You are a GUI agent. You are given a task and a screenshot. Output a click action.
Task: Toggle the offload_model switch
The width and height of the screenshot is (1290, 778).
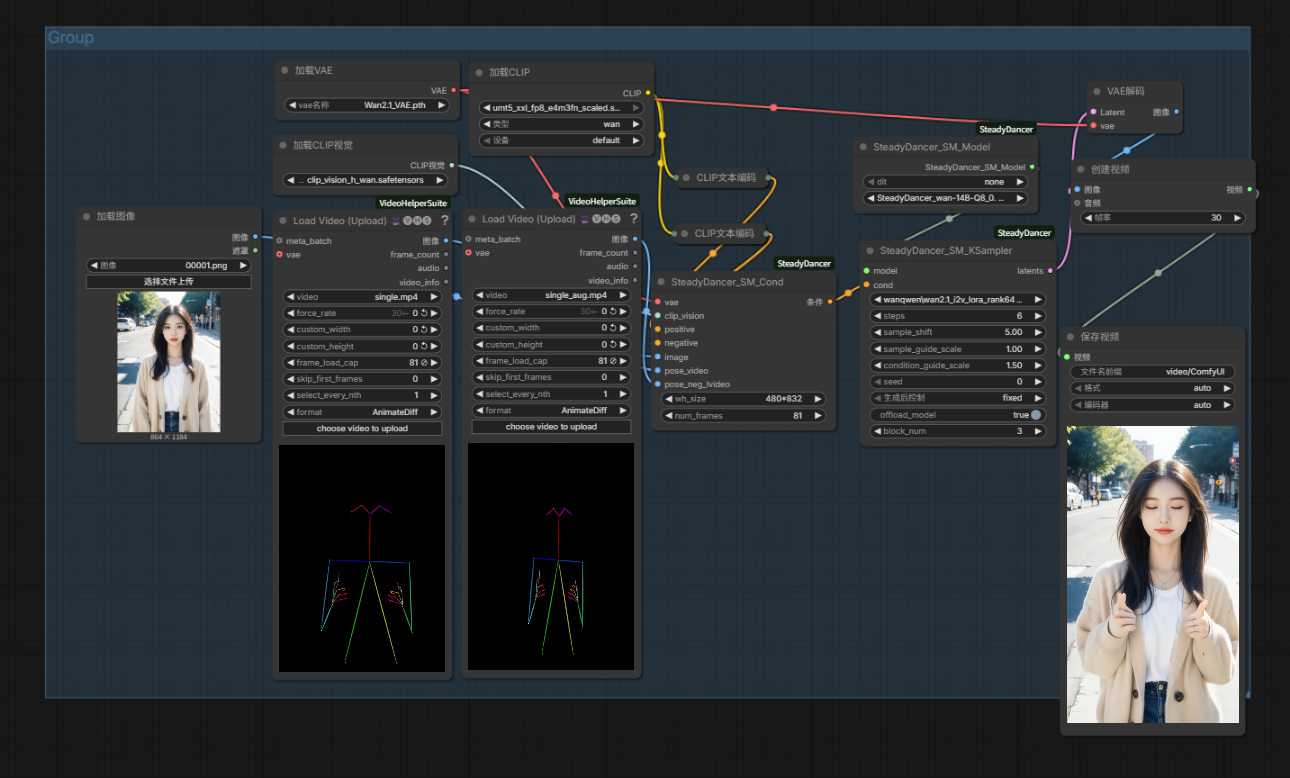[1036, 415]
